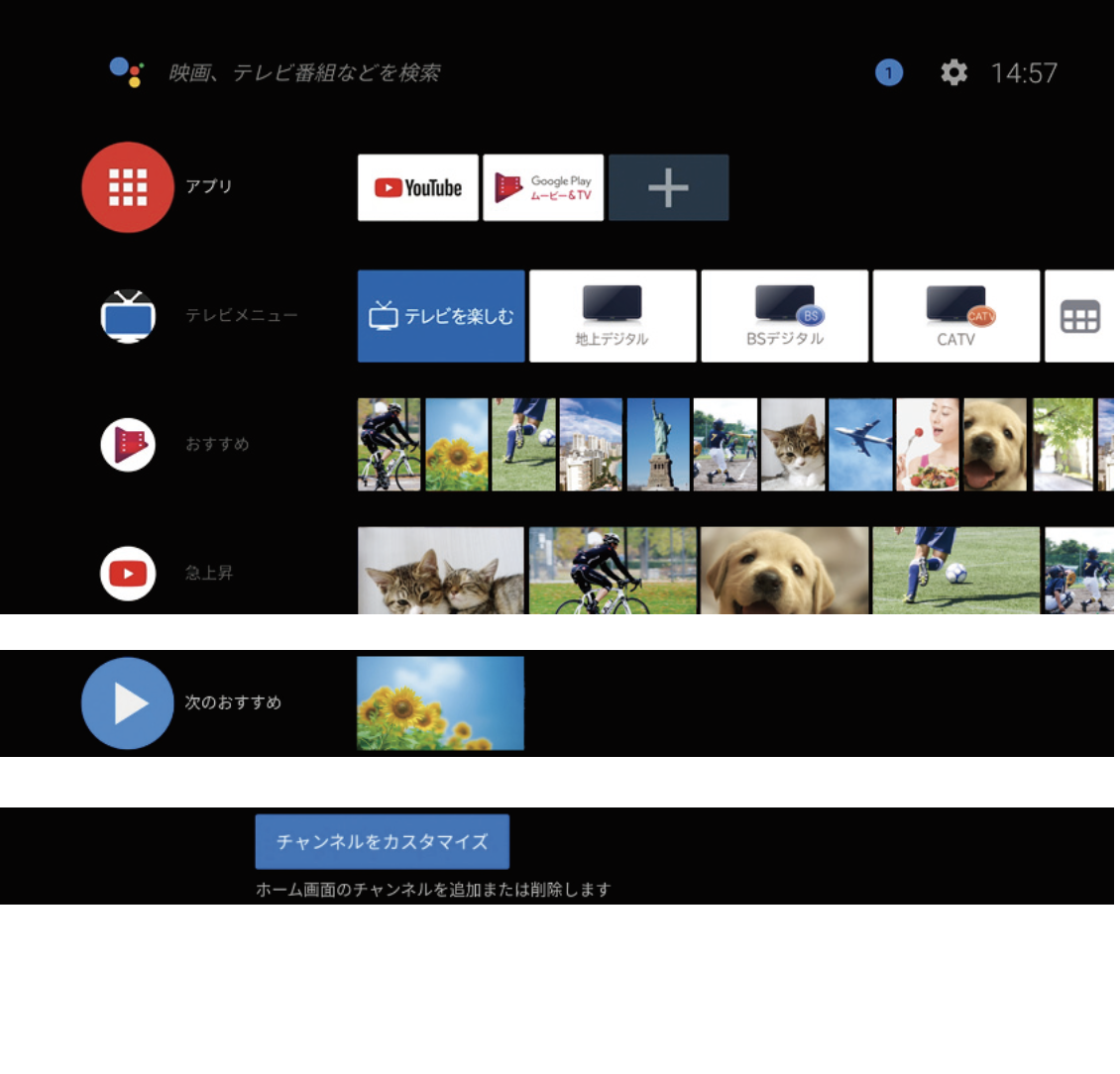Open the grid tile after CATV

1079,316
